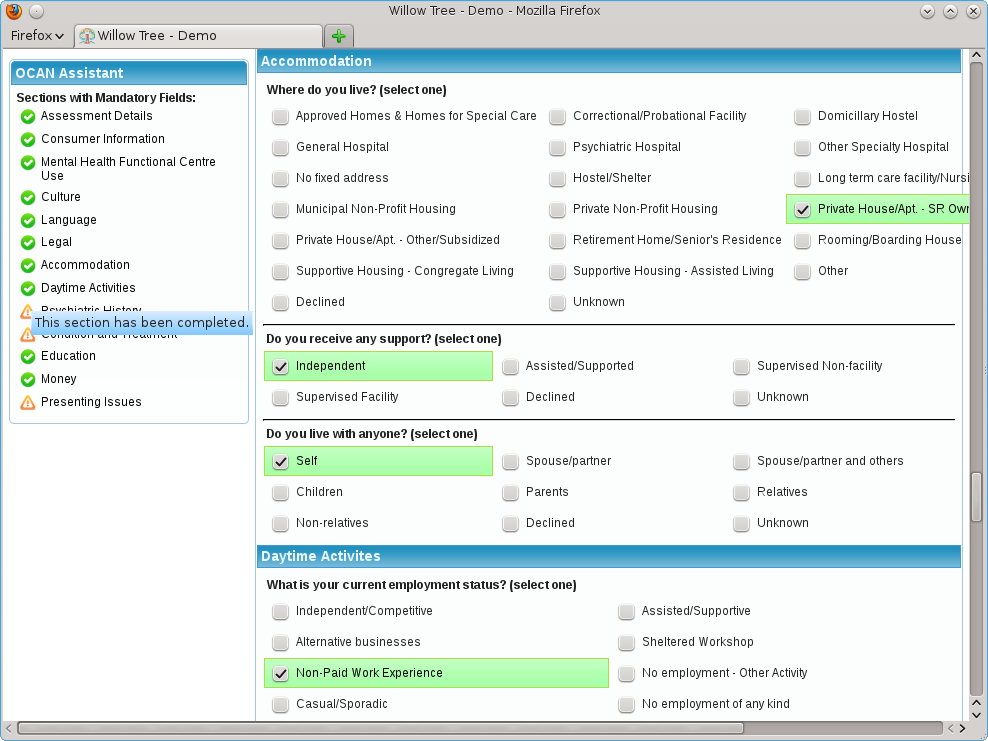Image resolution: width=988 pixels, height=741 pixels.
Task: Open the Presenting Issues section link
Action: [91, 402]
